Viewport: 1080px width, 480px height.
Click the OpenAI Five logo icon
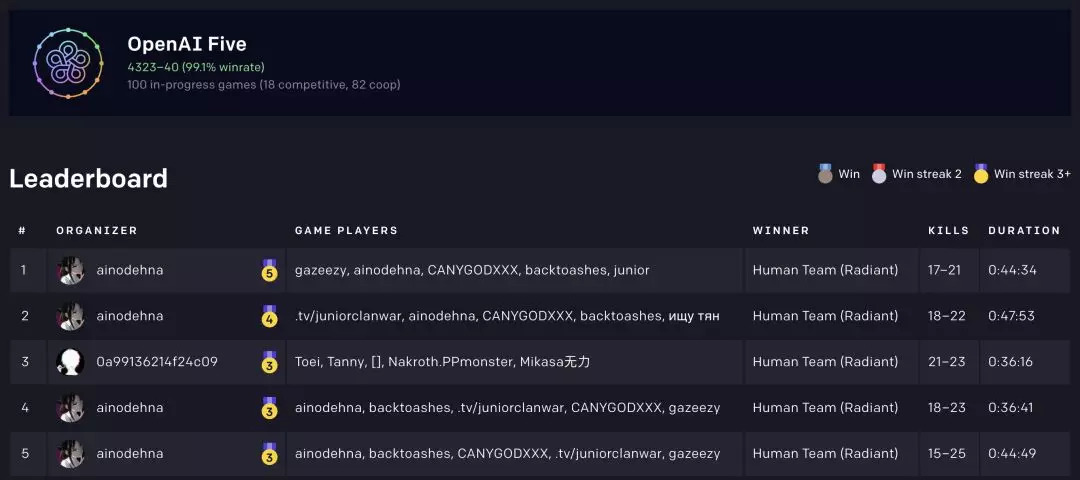[68, 63]
